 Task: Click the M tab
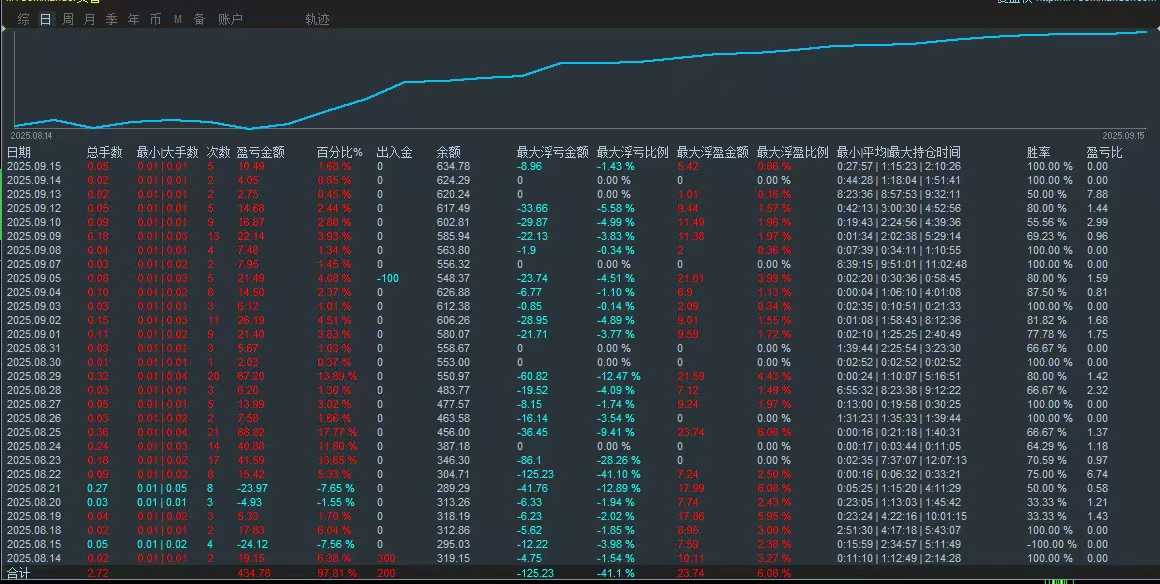tap(178, 20)
